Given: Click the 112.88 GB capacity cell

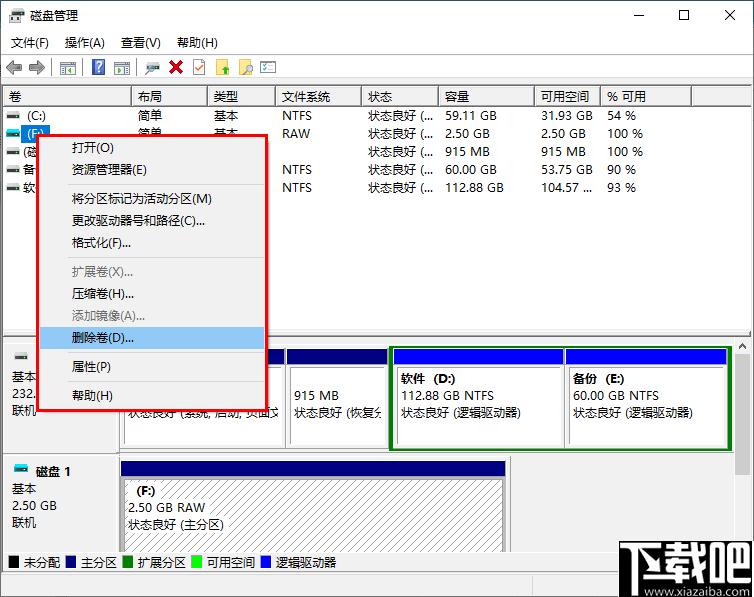Looking at the screenshot, I should click(474, 187).
